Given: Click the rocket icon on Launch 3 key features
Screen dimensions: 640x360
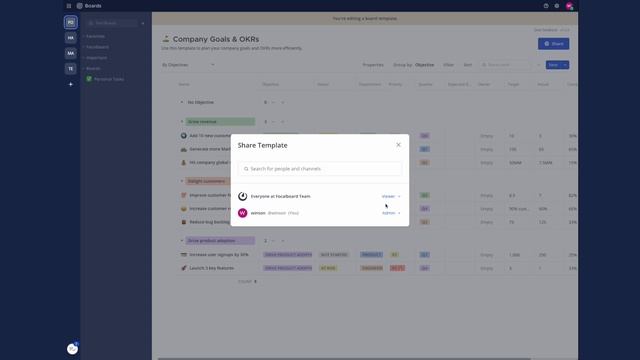Looking at the screenshot, I should [184, 268].
